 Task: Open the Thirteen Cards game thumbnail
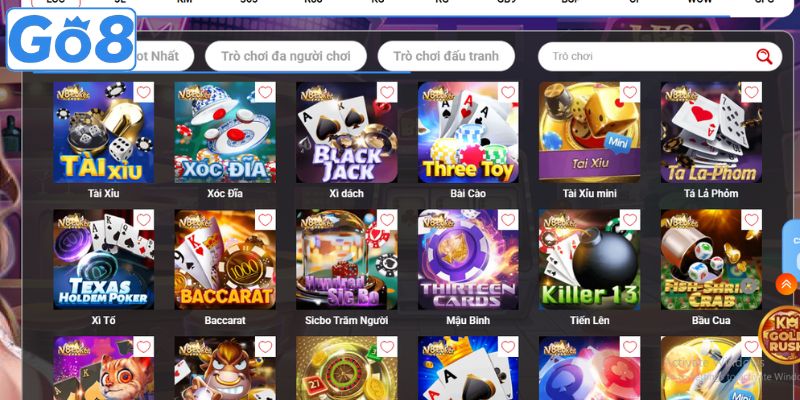tap(468, 260)
